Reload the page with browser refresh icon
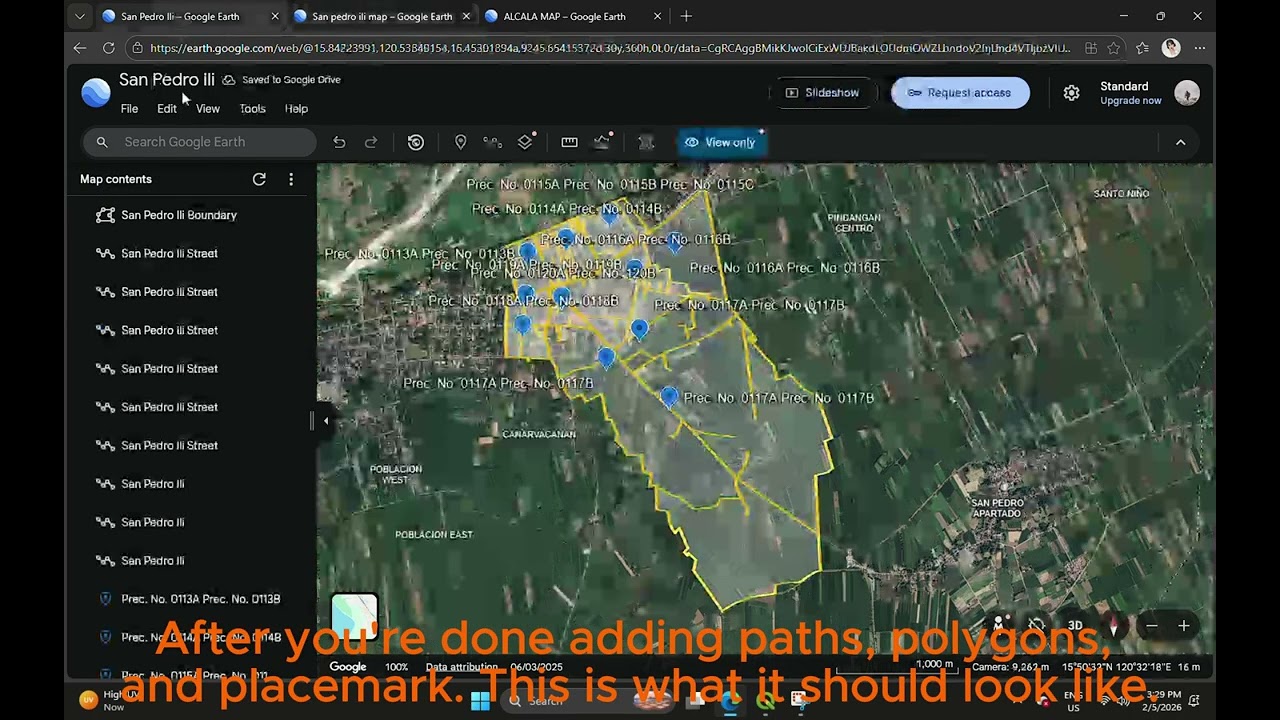Image resolution: width=1280 pixels, height=720 pixels. click(108, 48)
